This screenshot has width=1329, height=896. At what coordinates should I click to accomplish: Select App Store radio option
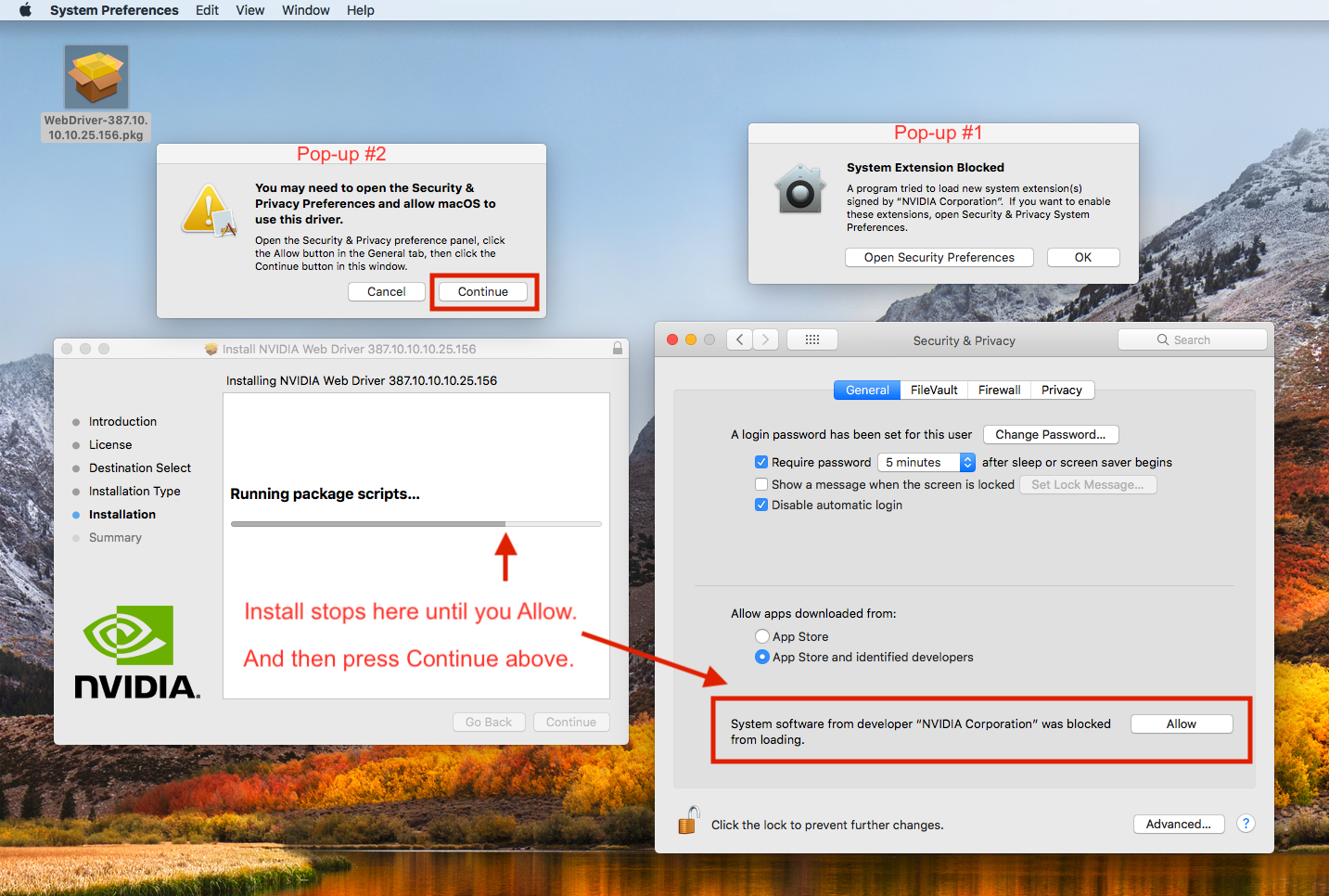pyautogui.click(x=762, y=636)
